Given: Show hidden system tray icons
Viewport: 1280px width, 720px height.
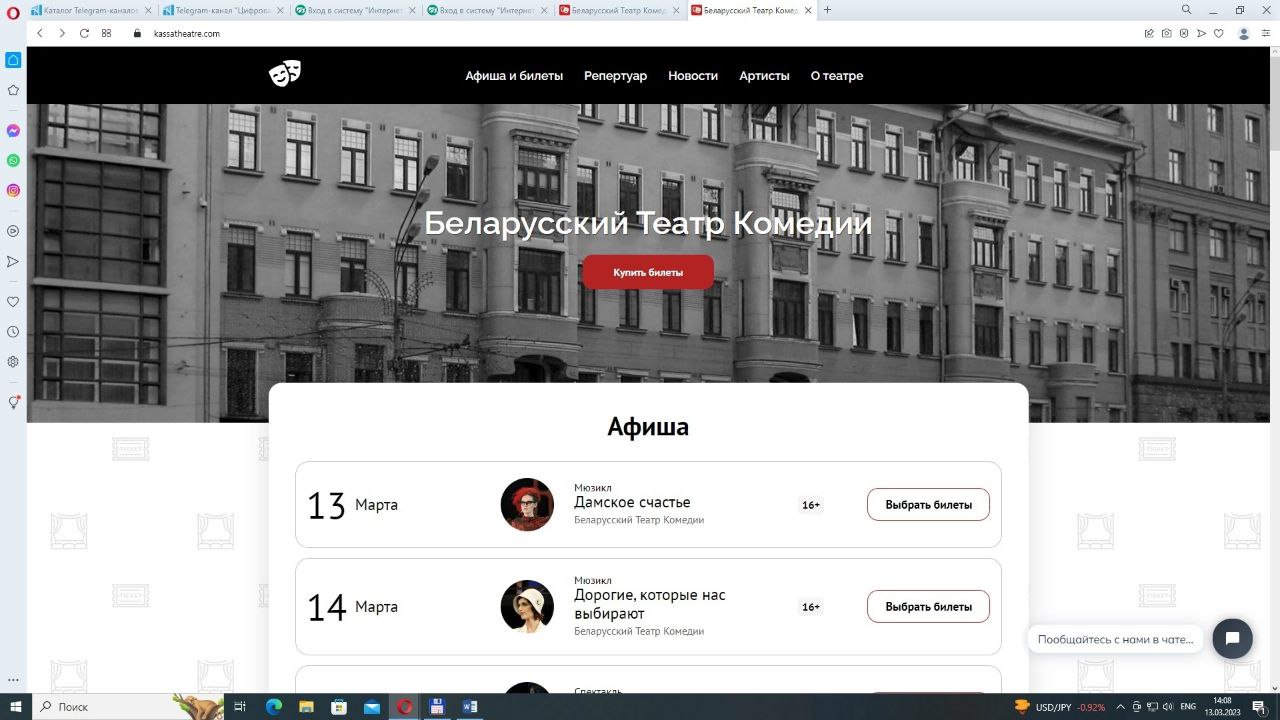Looking at the screenshot, I should pos(1120,707).
